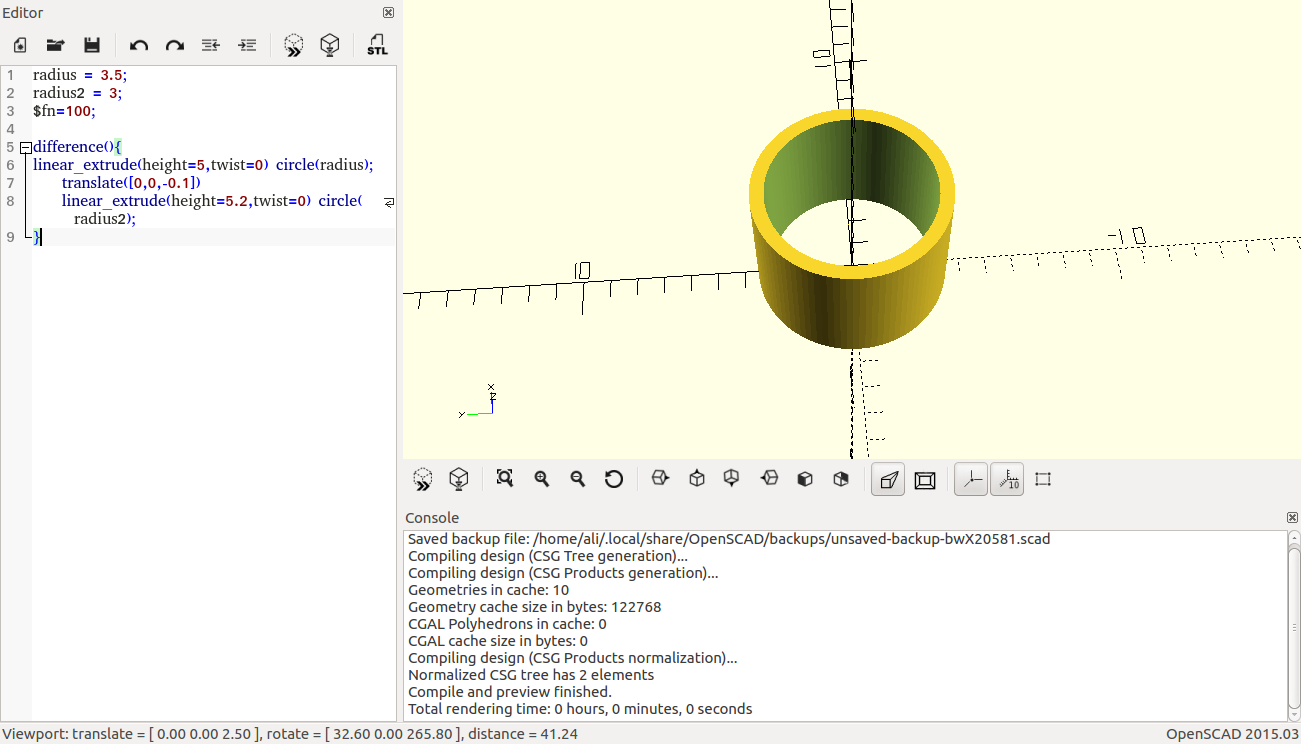The height and width of the screenshot is (744, 1301).
Task: Open an existing SCAD file
Action: pos(55,45)
